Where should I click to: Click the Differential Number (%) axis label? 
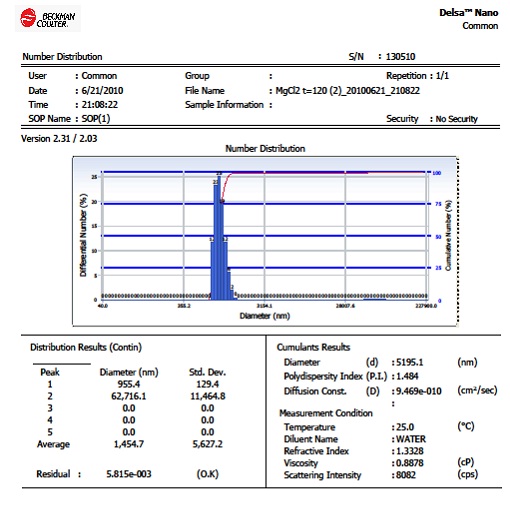[x=83, y=235]
